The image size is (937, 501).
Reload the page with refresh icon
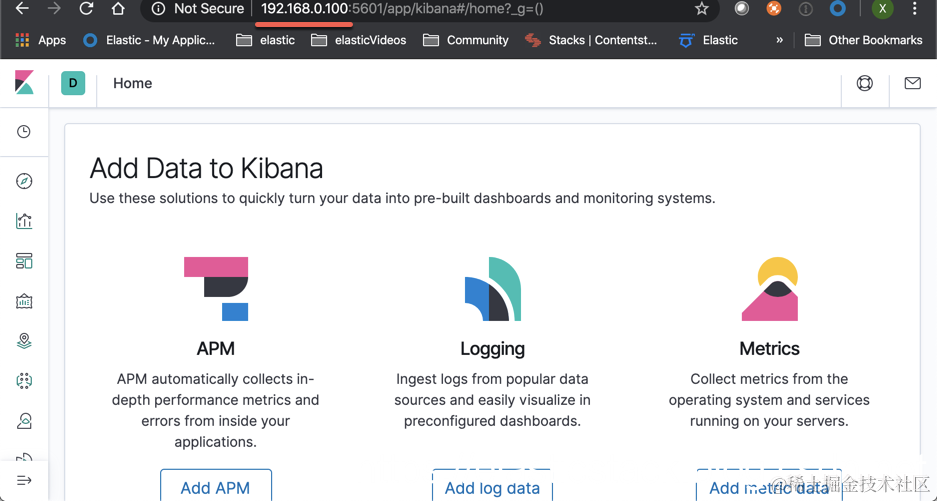tap(87, 8)
